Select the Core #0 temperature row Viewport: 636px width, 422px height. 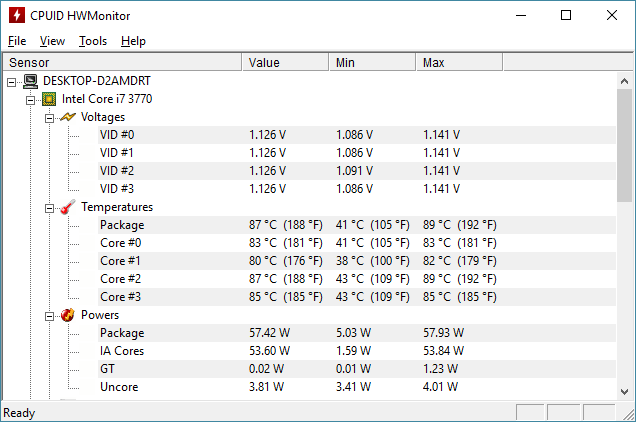[357, 243]
